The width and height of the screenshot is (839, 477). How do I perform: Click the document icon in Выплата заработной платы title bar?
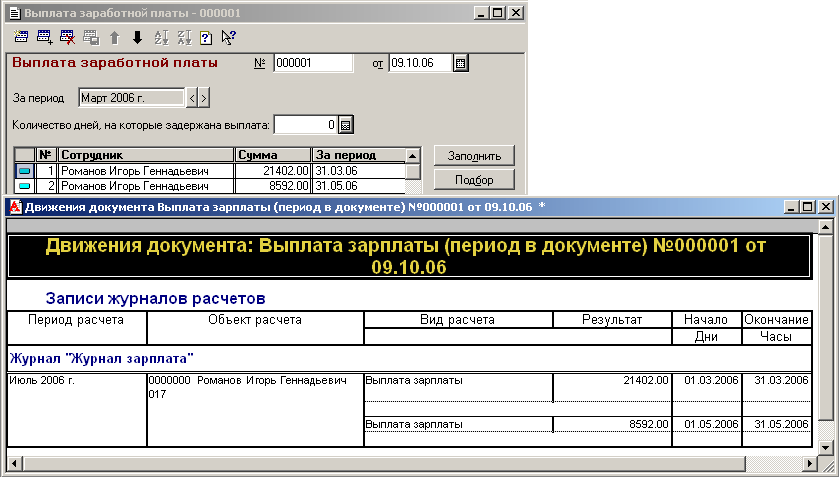click(15, 13)
